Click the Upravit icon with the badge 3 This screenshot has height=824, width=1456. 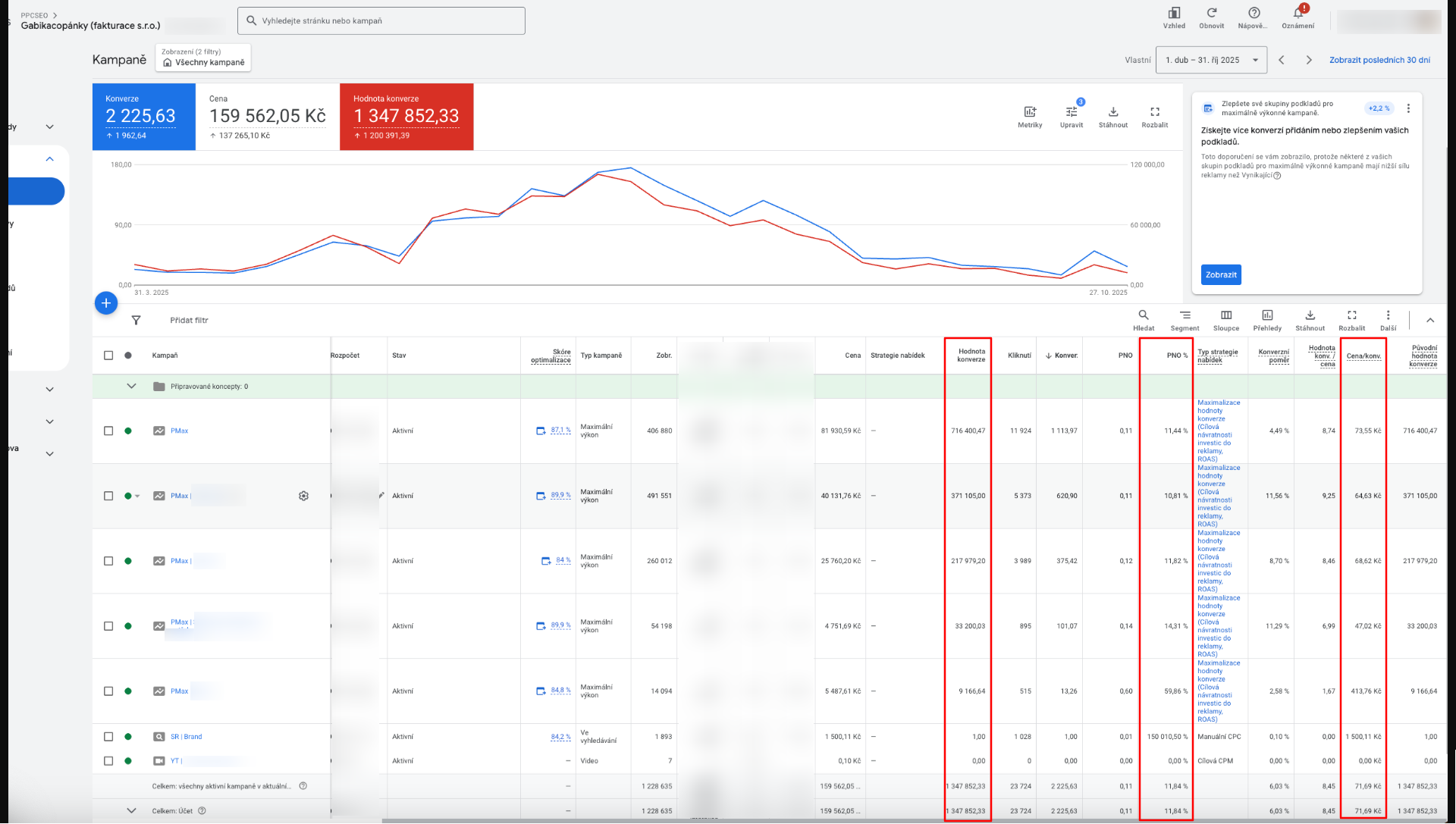(1072, 114)
